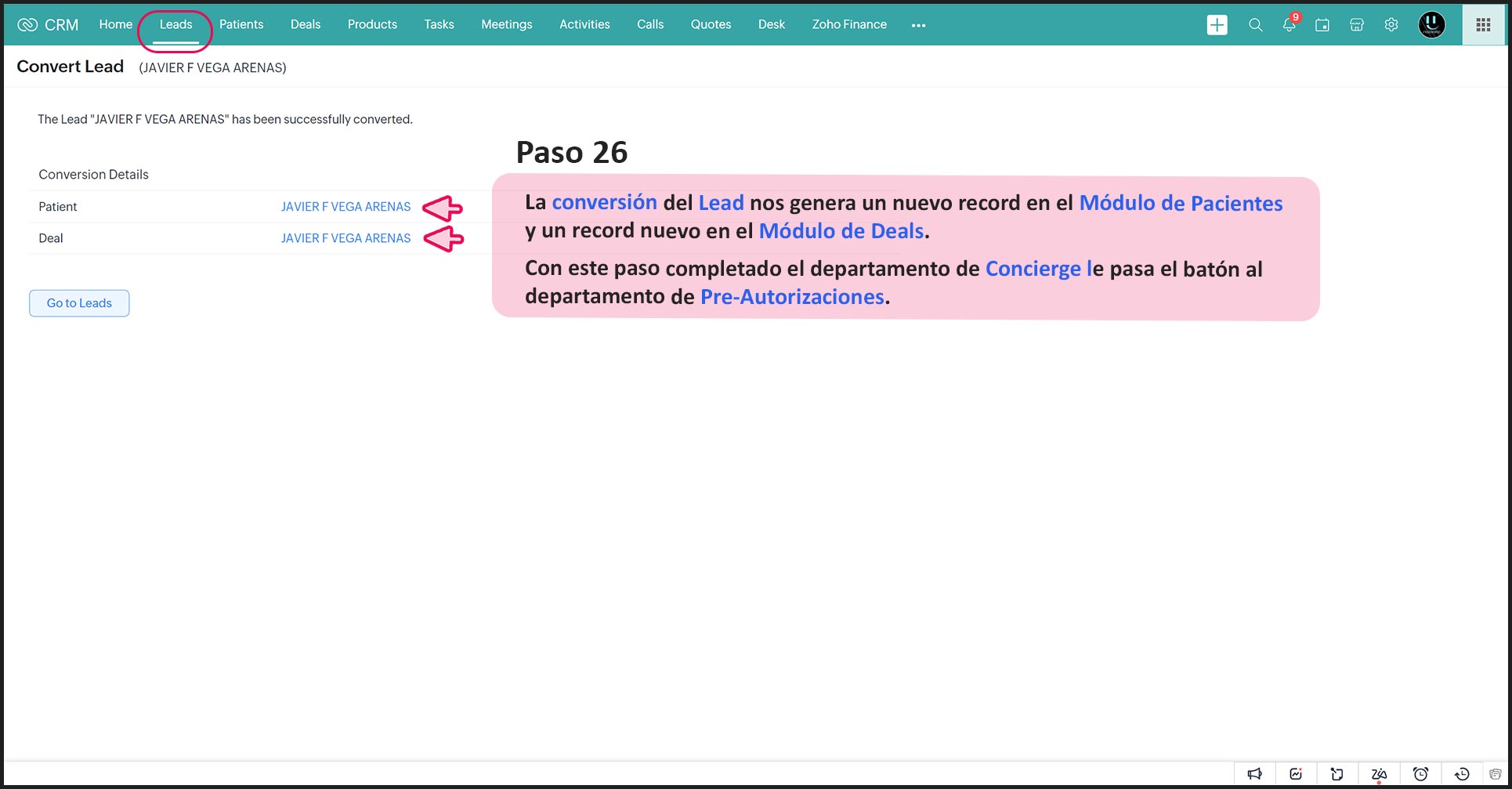The height and width of the screenshot is (789, 1512).
Task: Expand the more modules ellipsis menu
Action: tap(918, 25)
